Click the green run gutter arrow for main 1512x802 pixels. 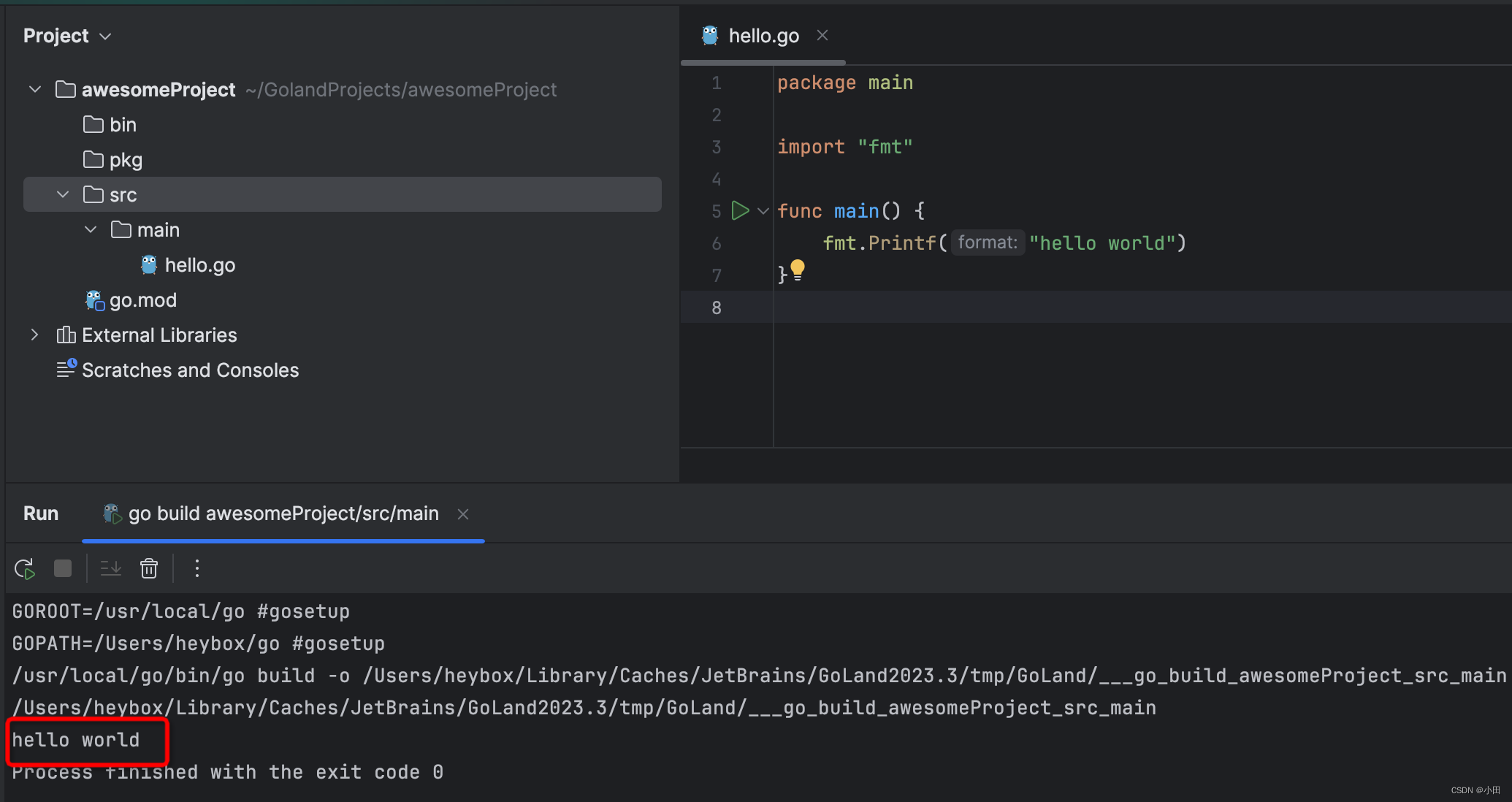pos(740,211)
